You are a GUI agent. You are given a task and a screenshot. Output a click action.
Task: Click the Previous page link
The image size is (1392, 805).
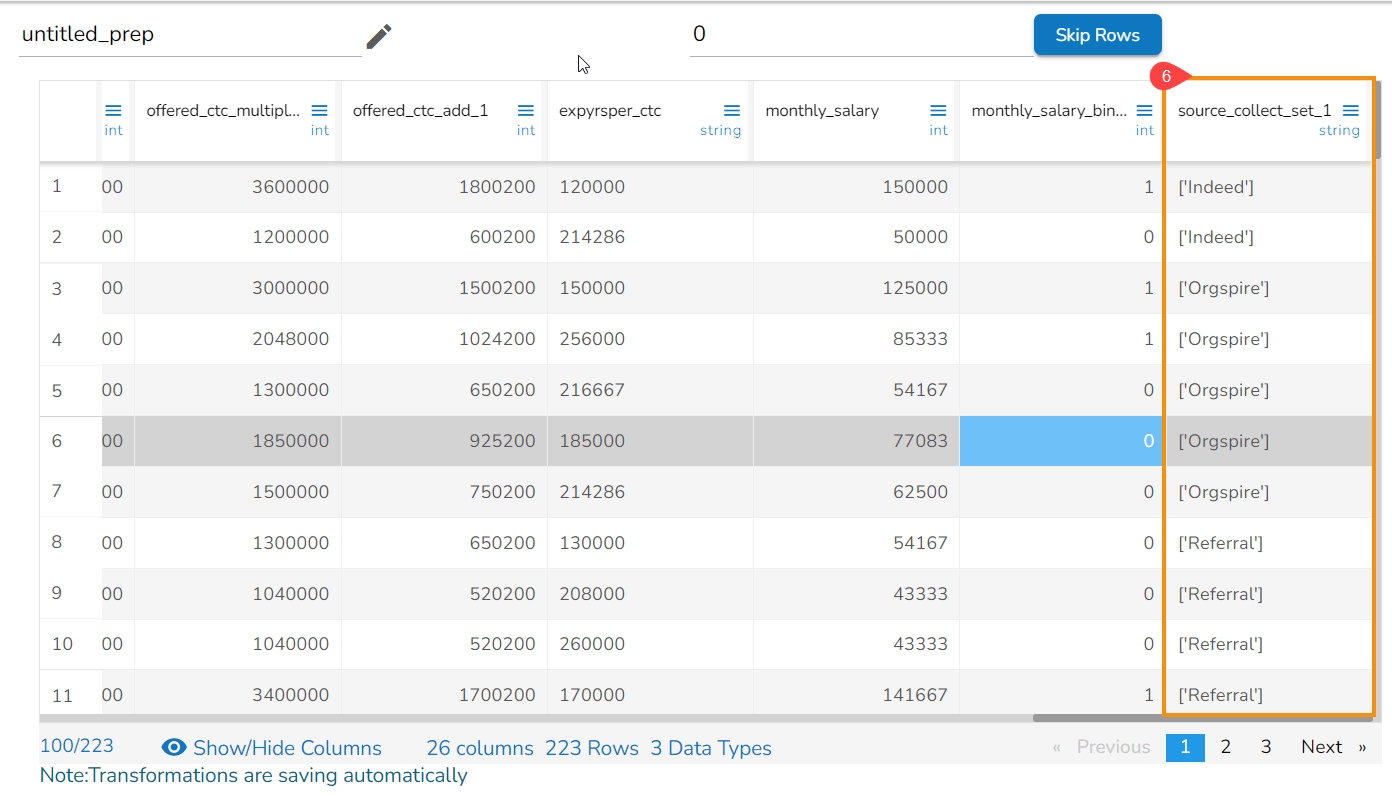click(x=1112, y=747)
